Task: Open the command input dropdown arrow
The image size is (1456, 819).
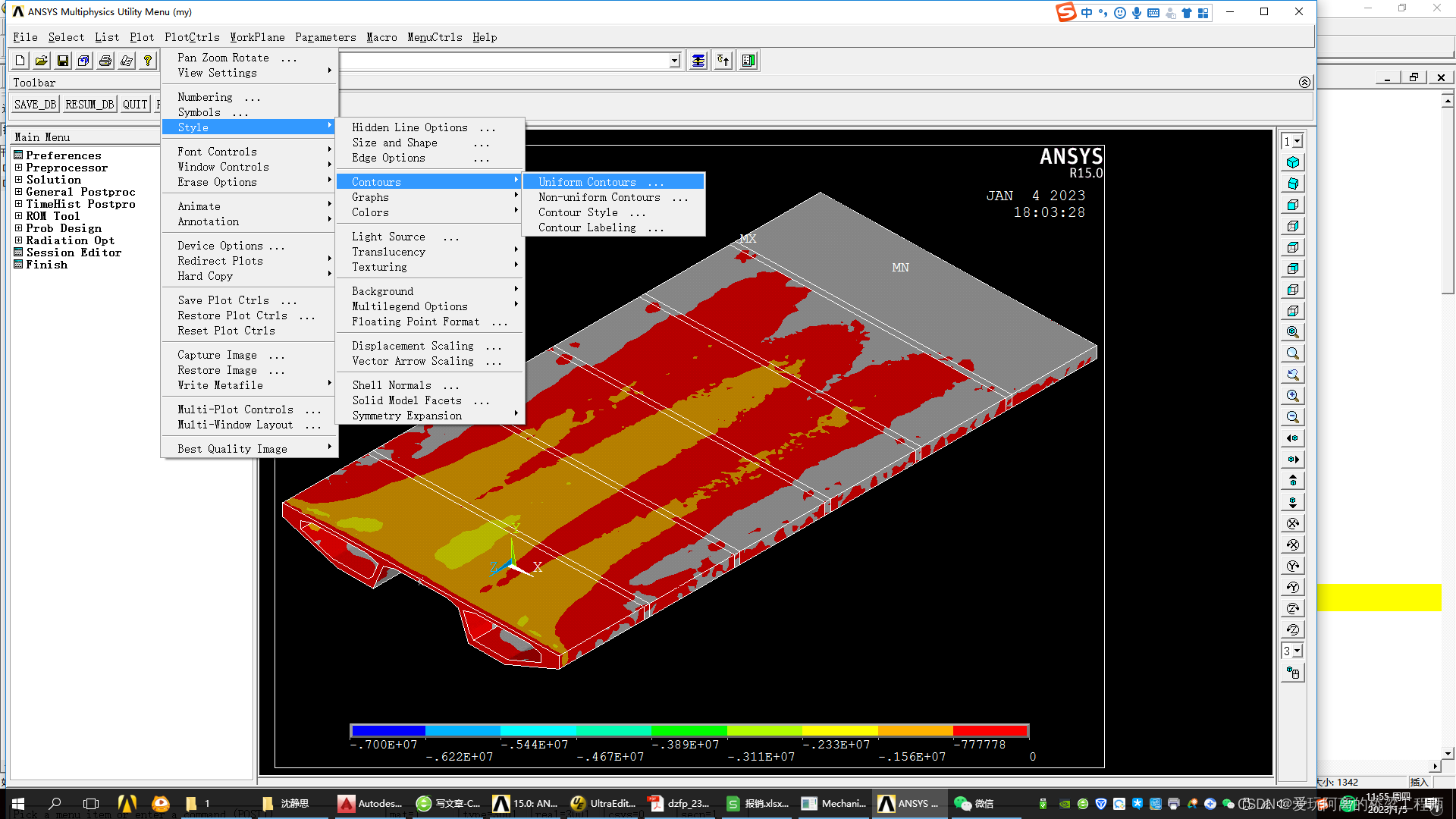Action: click(674, 61)
